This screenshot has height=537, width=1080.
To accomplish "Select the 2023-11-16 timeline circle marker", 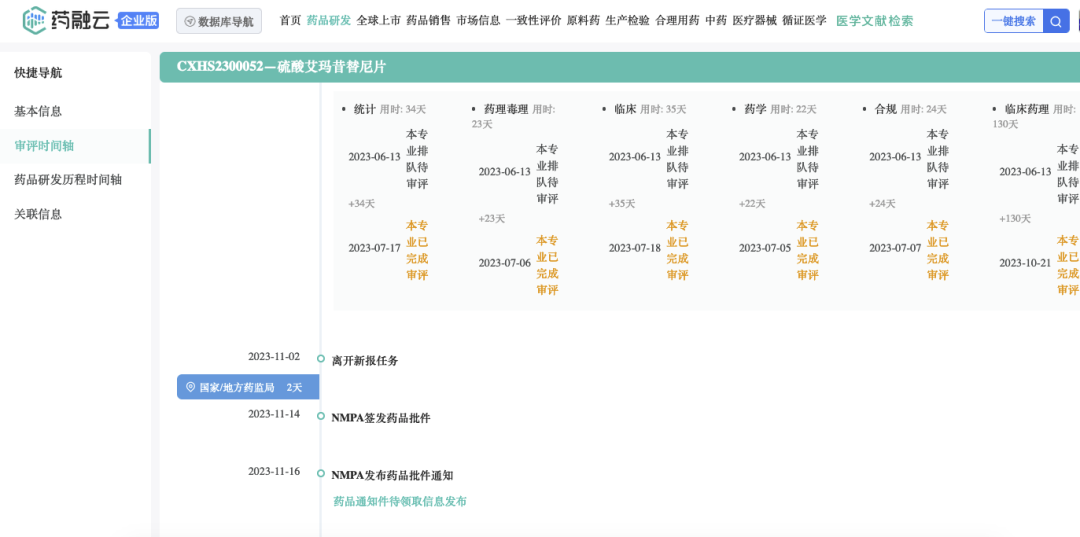I will (x=321, y=473).
